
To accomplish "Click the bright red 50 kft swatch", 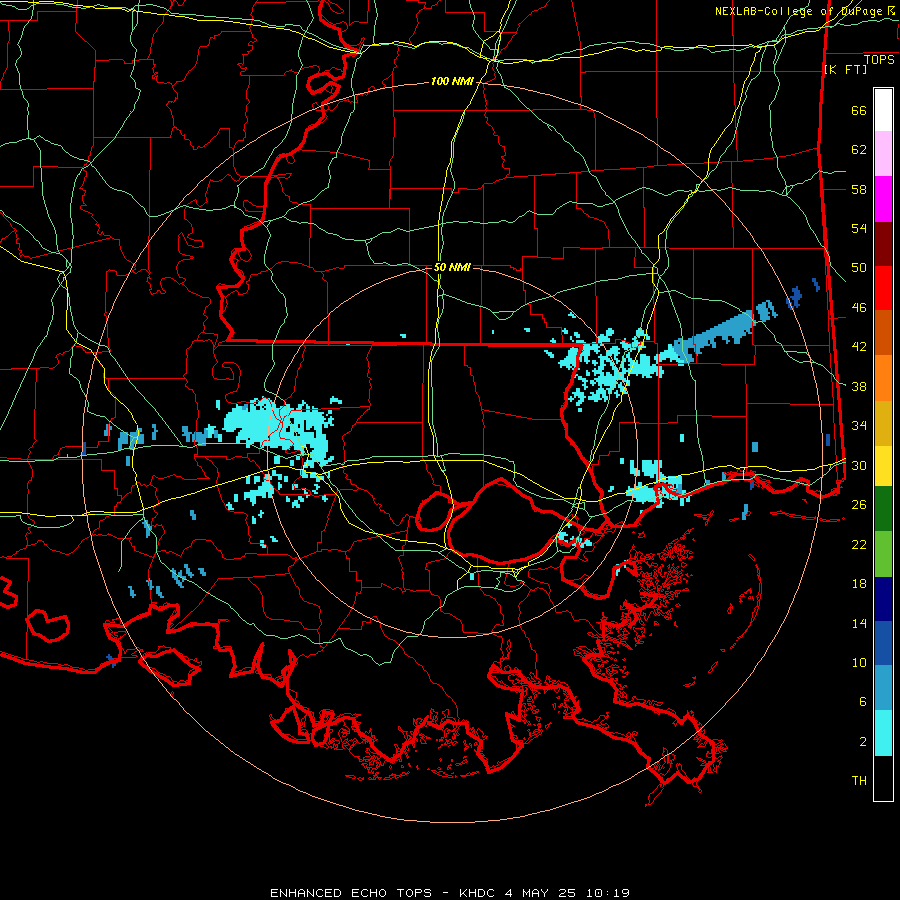I will 883,288.
